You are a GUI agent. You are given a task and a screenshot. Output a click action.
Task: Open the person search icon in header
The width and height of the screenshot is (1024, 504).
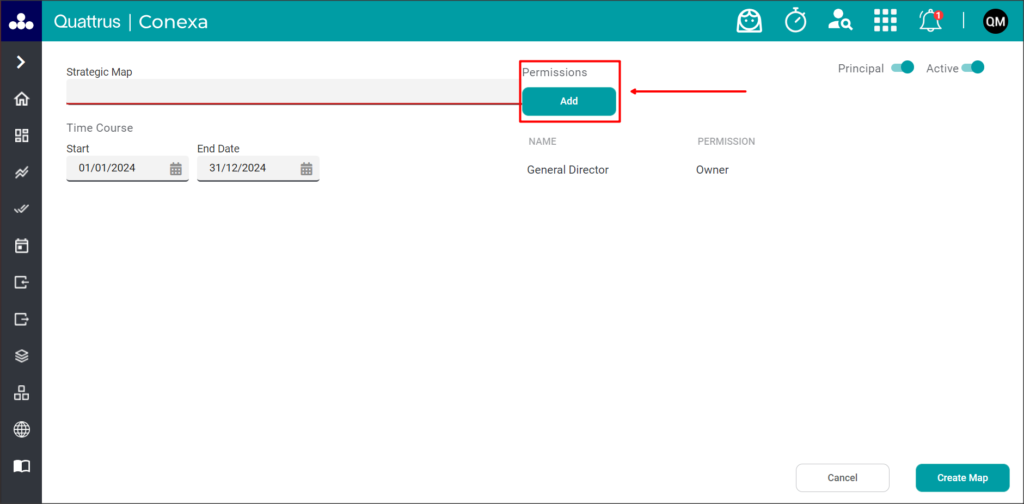839,21
